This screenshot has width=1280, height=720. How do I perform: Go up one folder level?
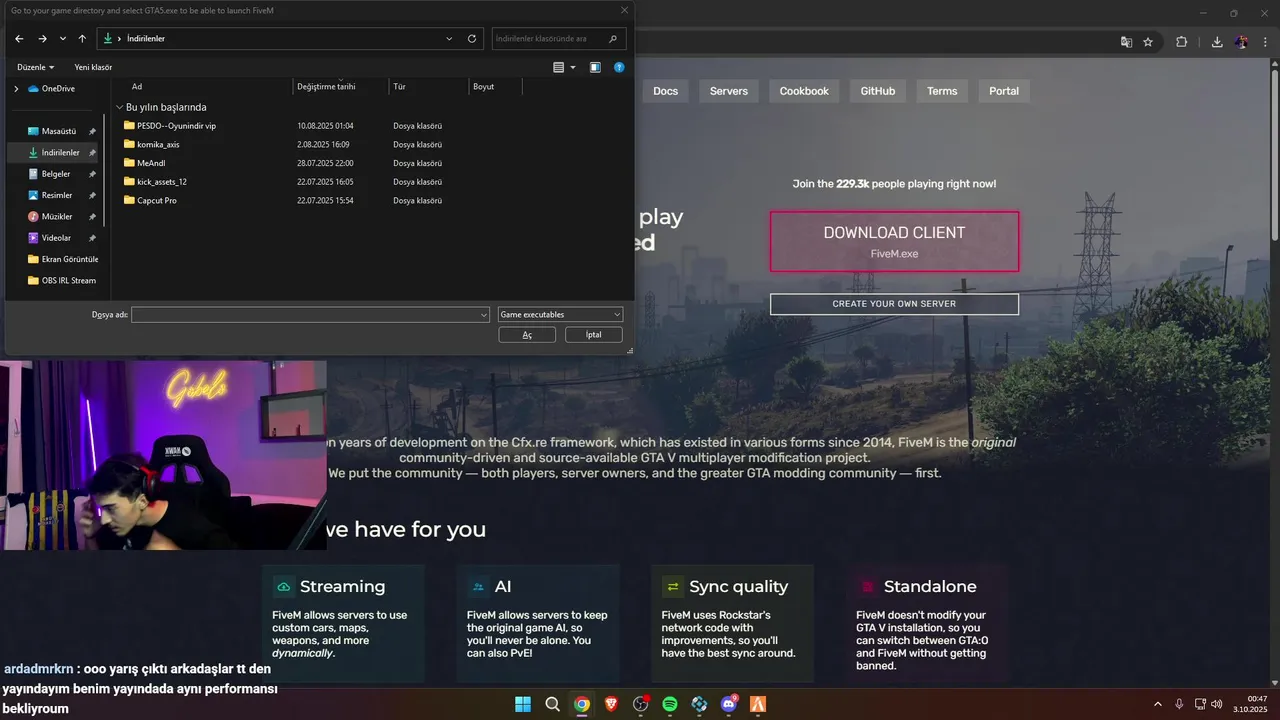pyautogui.click(x=82, y=39)
